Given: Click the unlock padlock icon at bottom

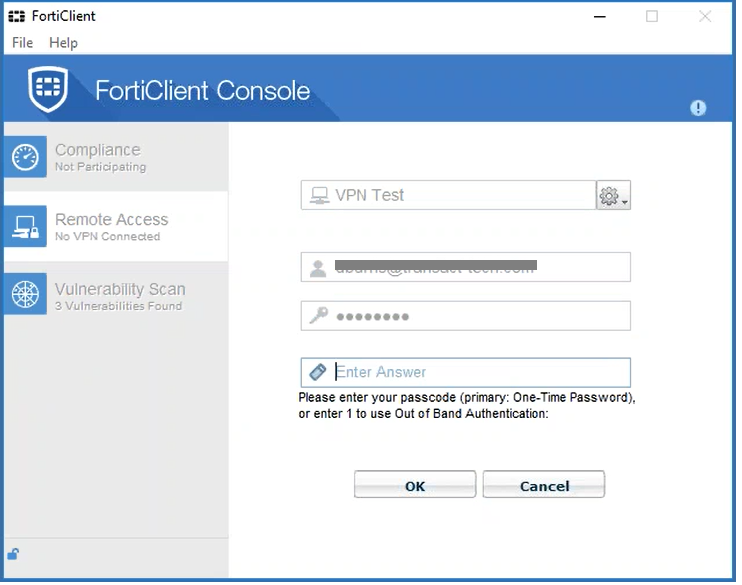Looking at the screenshot, I should [x=13, y=554].
